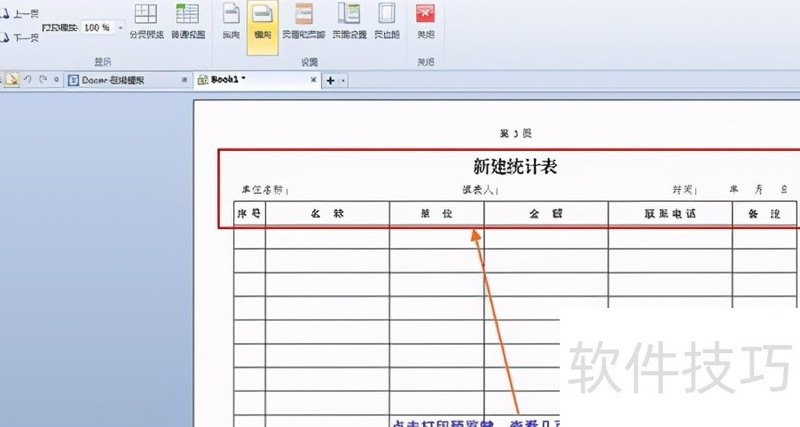Click the undo arrow in quick toolbar

[28, 80]
